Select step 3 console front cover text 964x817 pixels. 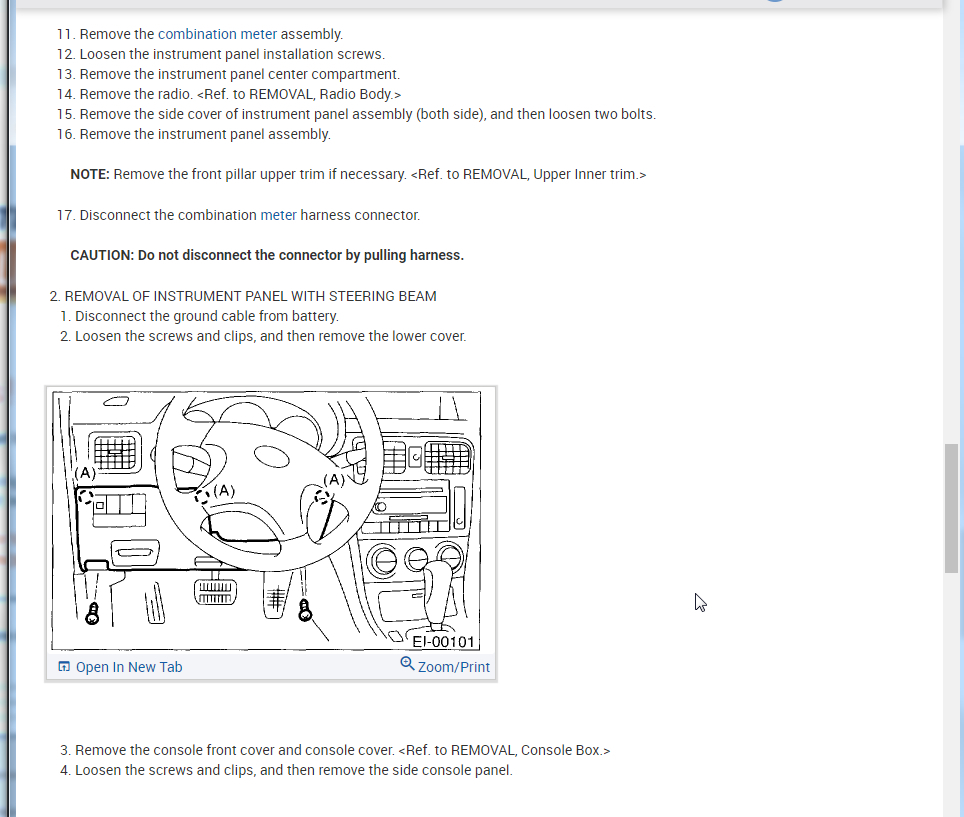point(335,751)
